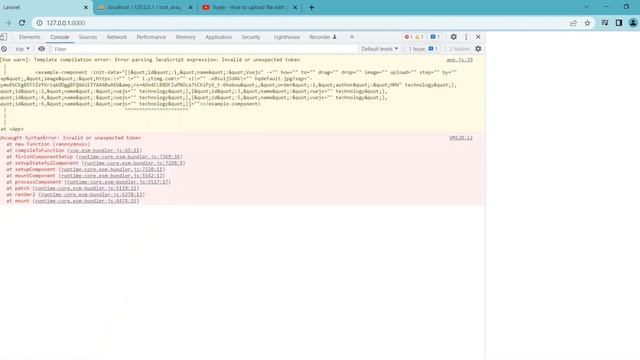Open the DevTools three-dot customize menu

(x=466, y=37)
